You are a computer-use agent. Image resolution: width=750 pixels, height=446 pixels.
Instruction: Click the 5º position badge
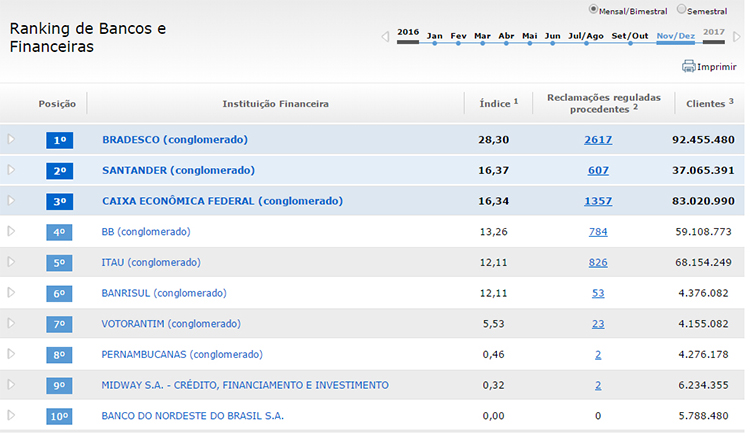[59, 263]
